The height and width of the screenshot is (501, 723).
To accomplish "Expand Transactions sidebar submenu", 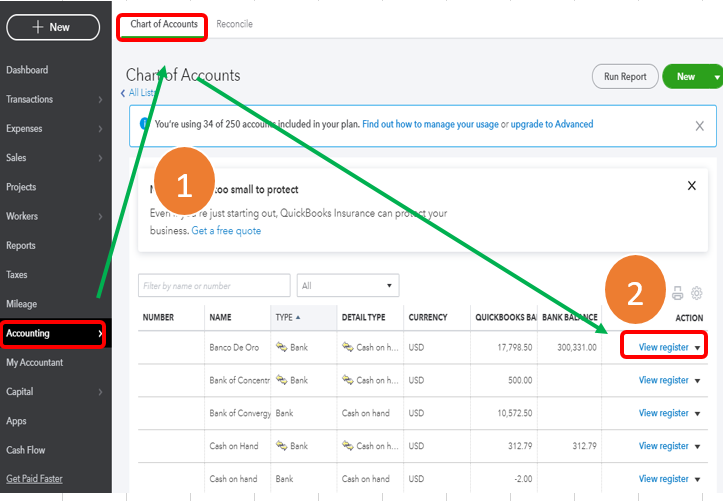I will 100,99.
